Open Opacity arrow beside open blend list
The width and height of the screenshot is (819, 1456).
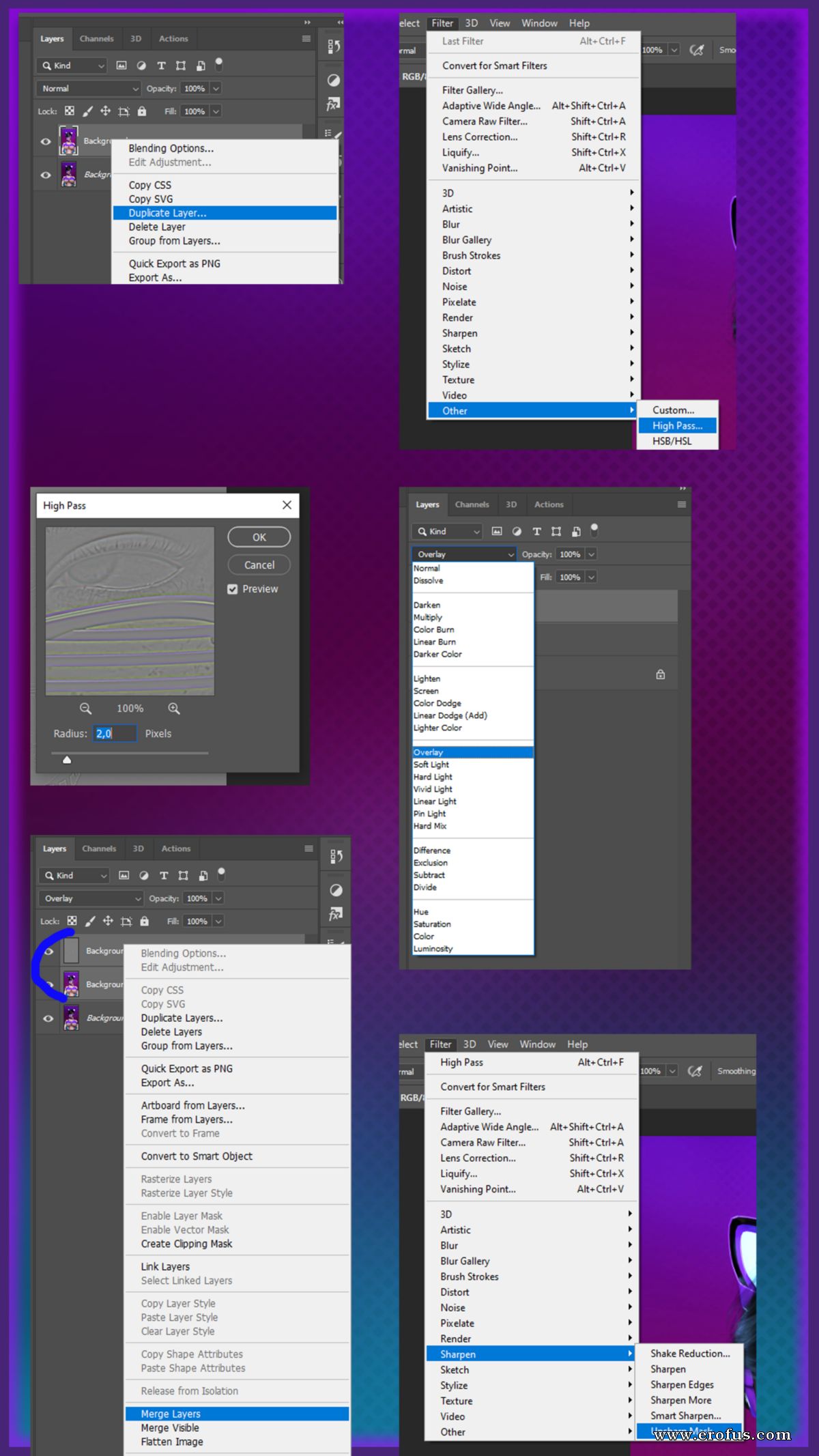pyautogui.click(x=591, y=554)
